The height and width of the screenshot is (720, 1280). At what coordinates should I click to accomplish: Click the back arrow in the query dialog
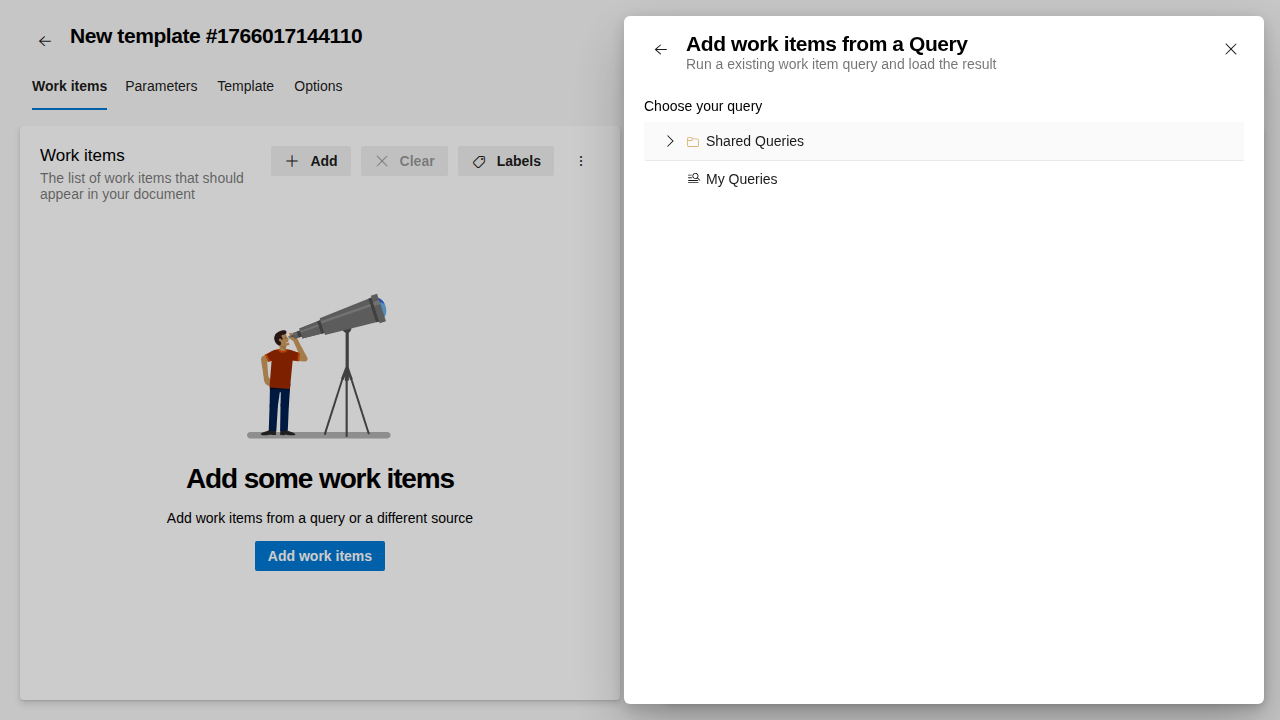pyautogui.click(x=660, y=49)
